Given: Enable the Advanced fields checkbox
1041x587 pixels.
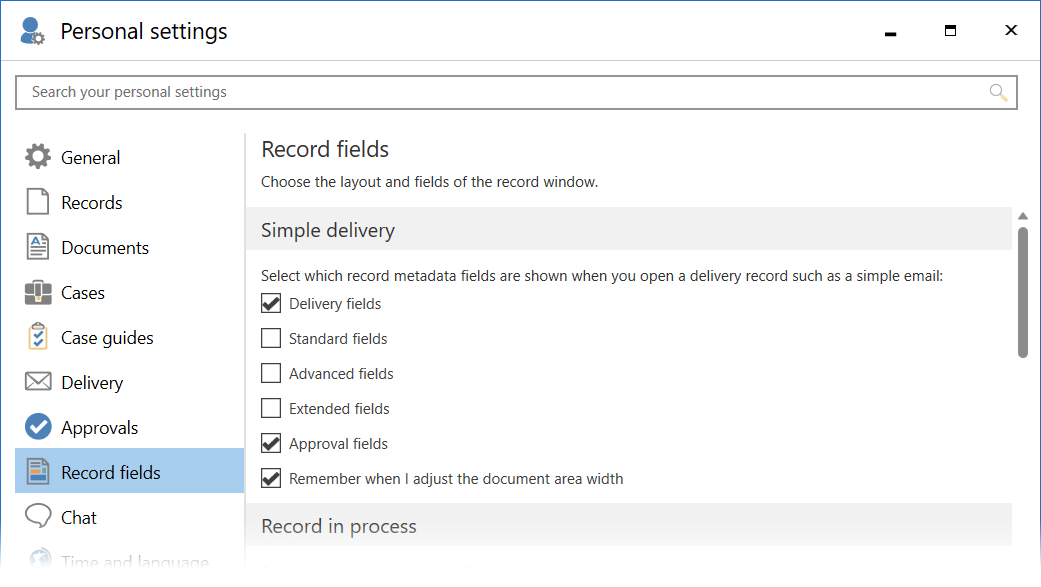Looking at the screenshot, I should tap(271, 373).
